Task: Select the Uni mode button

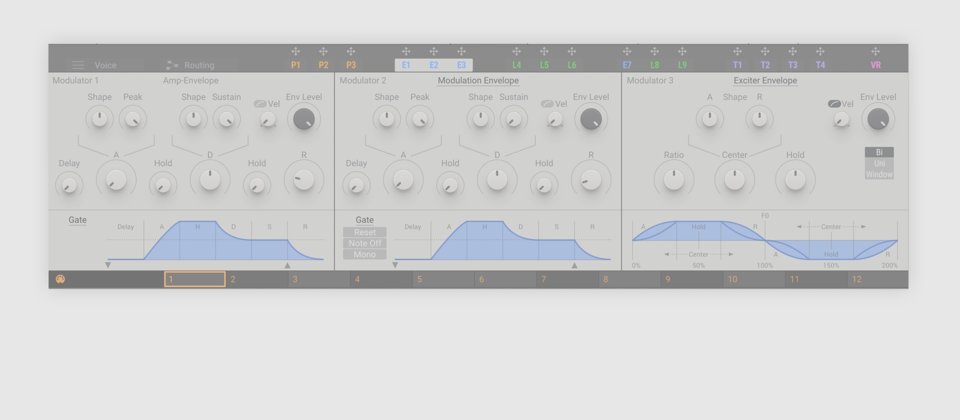Action: [879, 164]
